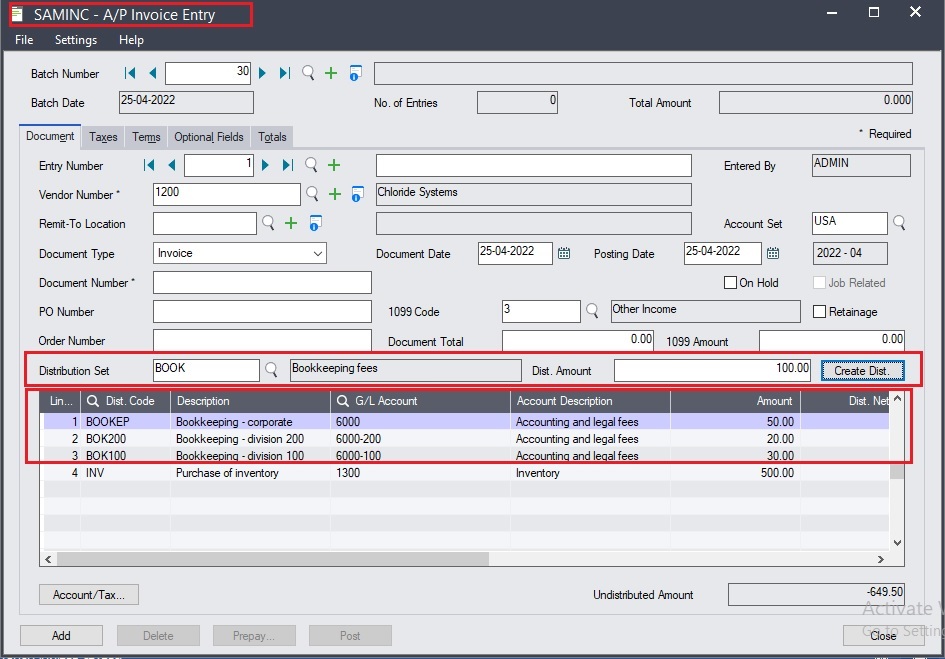The image size is (945, 659).
Task: Click the 6000-200 G/L account cell
Action: click(x=420, y=438)
